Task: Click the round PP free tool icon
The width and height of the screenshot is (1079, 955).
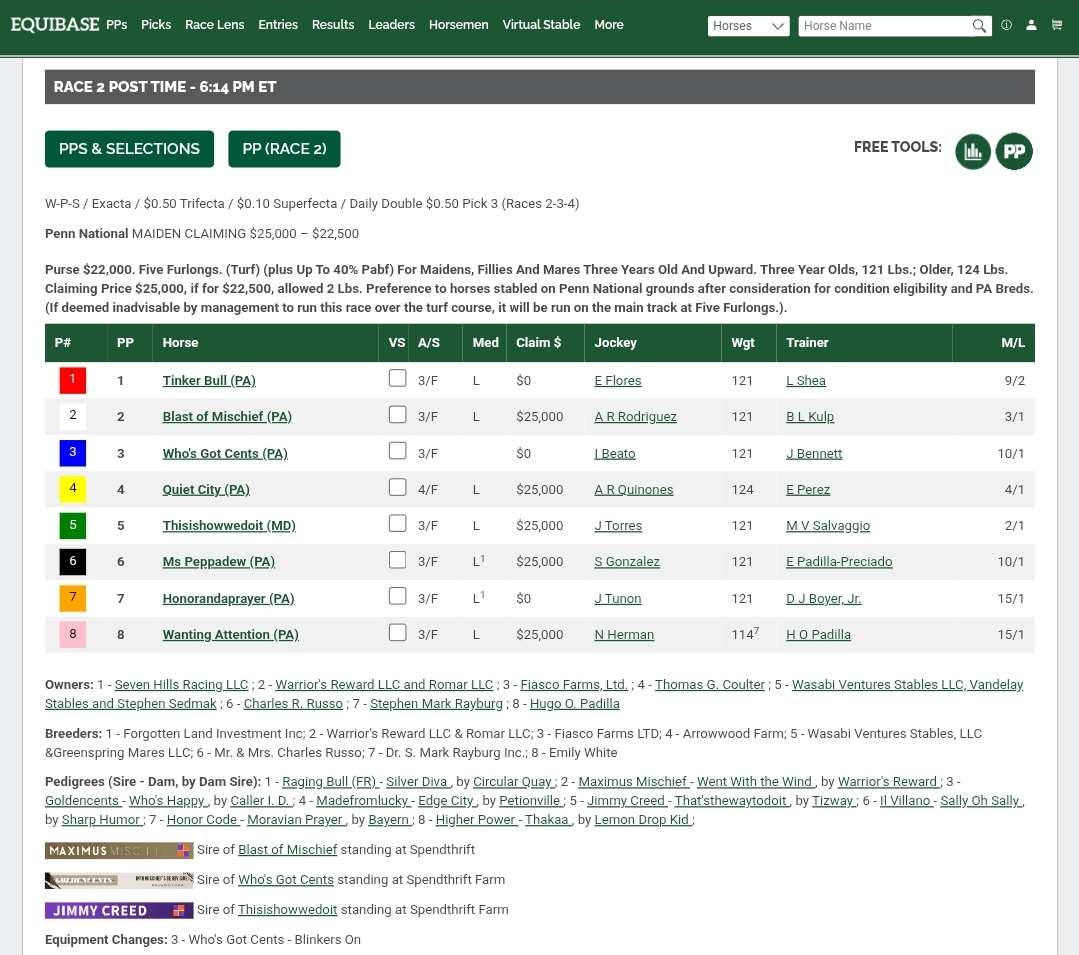Action: [1014, 151]
